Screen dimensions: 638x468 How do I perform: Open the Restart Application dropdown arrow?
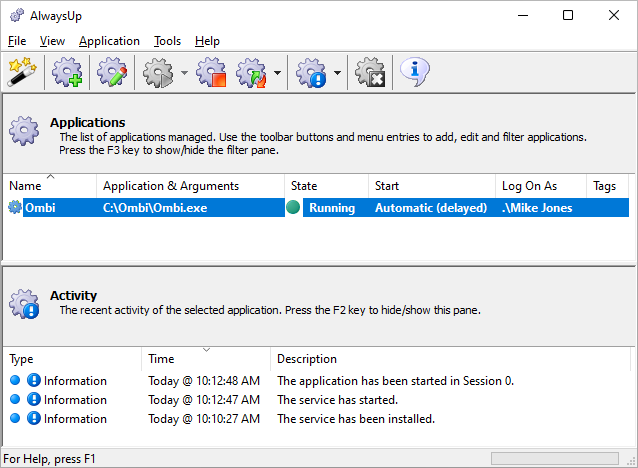277,73
